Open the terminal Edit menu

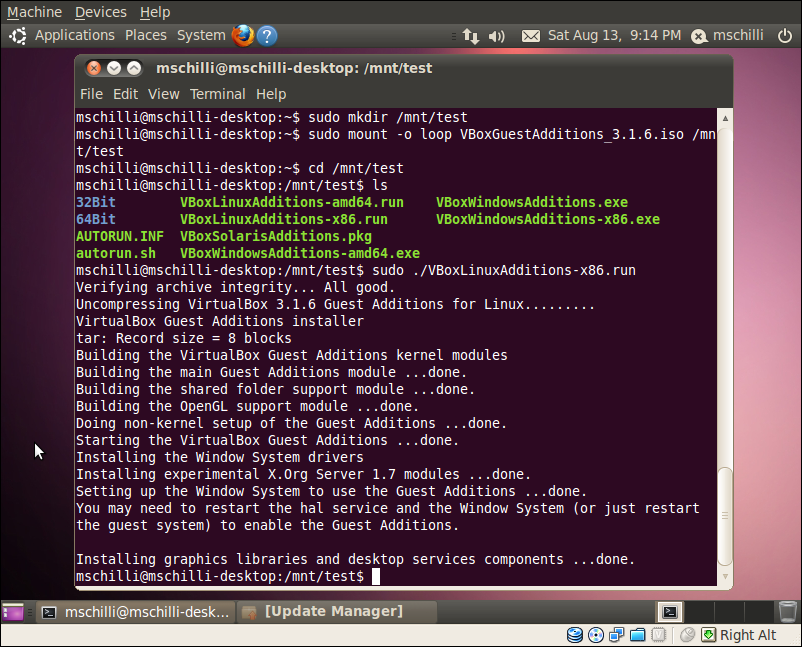click(125, 94)
